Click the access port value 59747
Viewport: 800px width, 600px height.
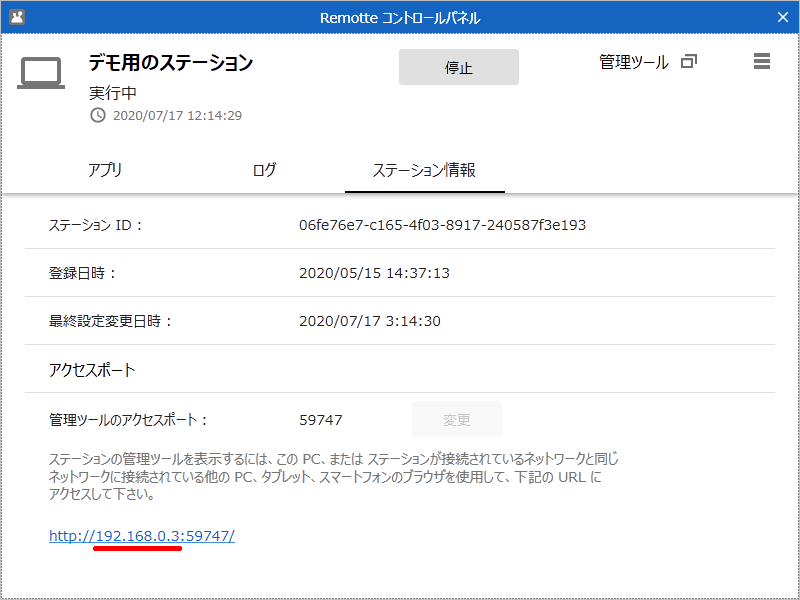pos(321,420)
